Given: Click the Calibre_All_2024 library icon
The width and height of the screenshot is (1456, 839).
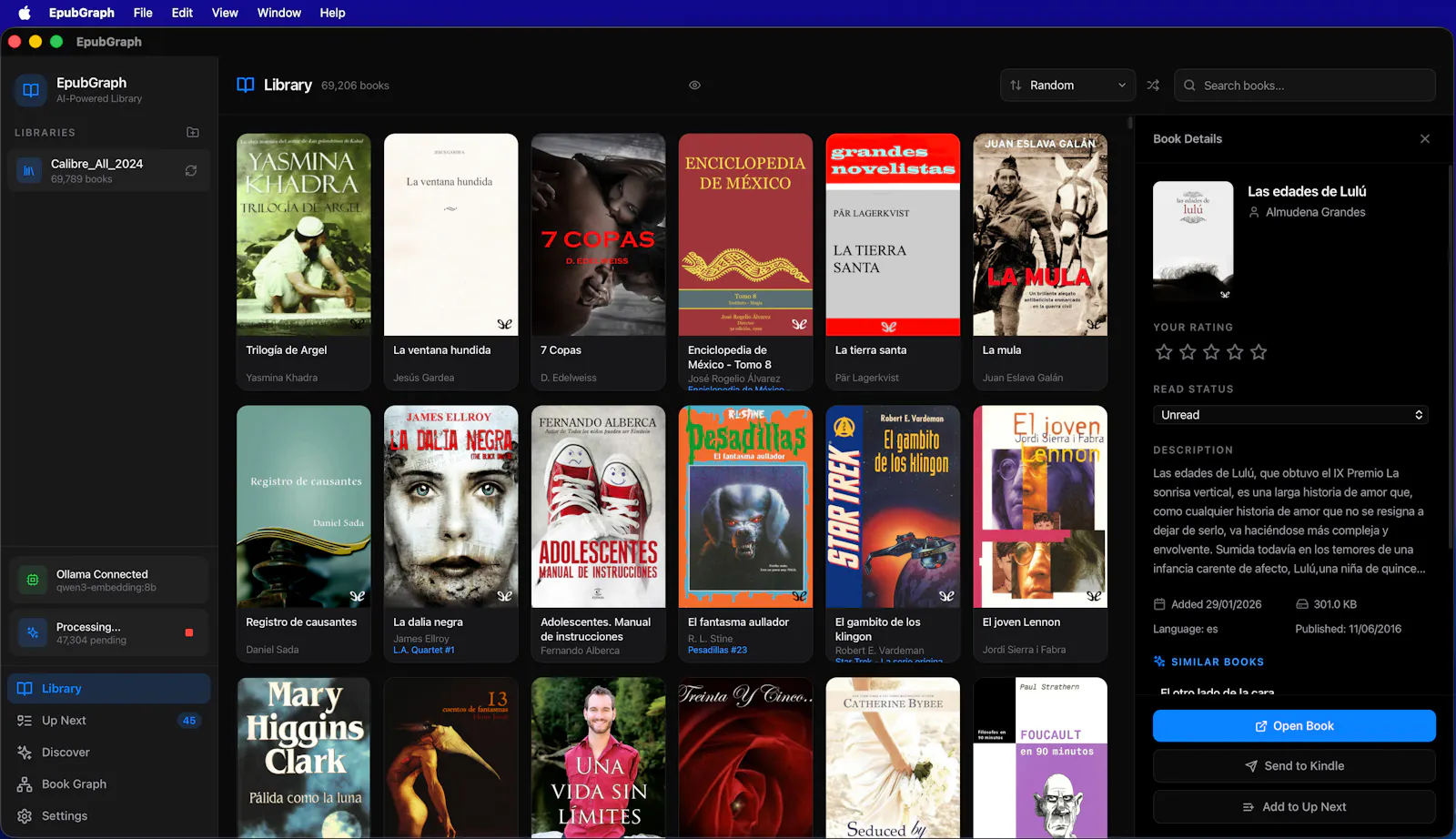Looking at the screenshot, I should pos(29,170).
